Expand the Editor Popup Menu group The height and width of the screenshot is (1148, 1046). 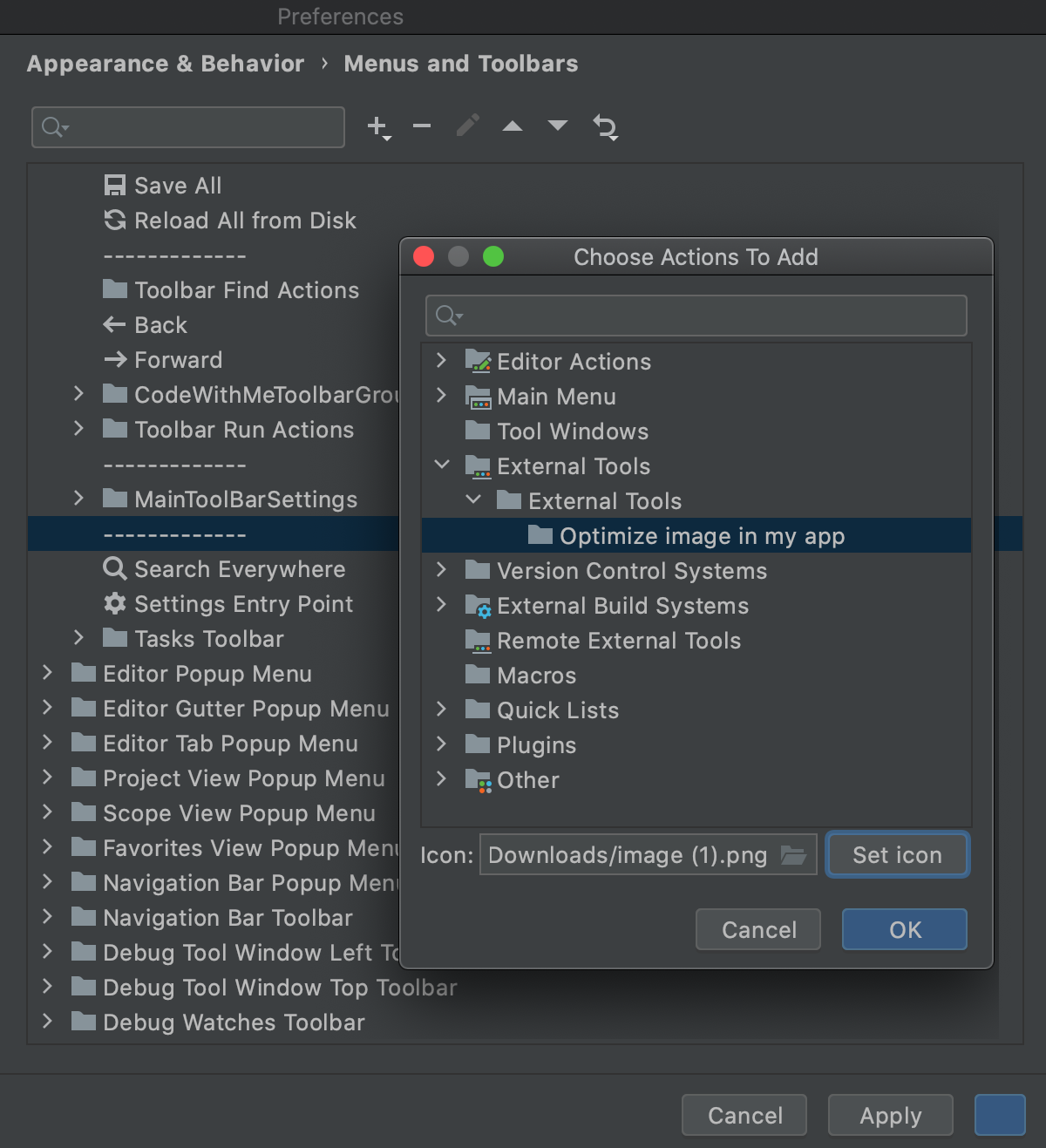click(x=48, y=673)
